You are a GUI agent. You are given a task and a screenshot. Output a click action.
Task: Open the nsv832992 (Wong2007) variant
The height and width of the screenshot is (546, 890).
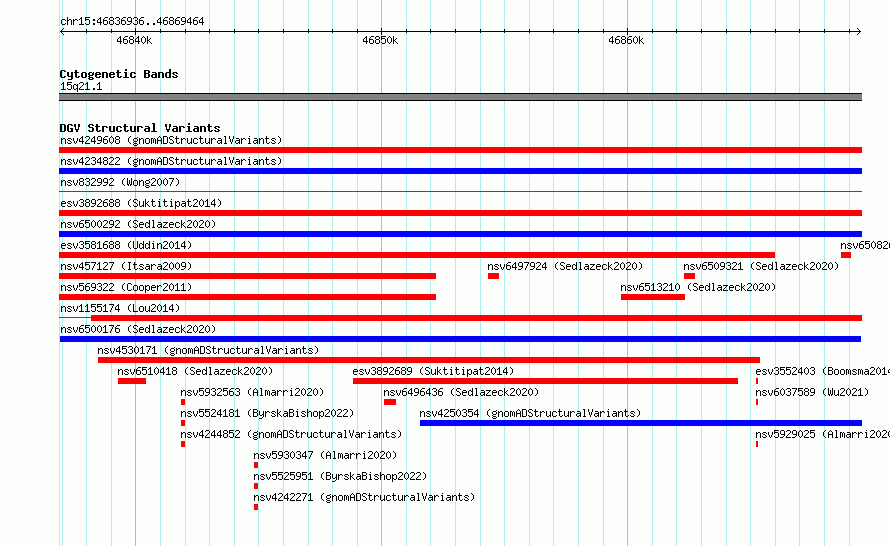[x=120, y=182]
